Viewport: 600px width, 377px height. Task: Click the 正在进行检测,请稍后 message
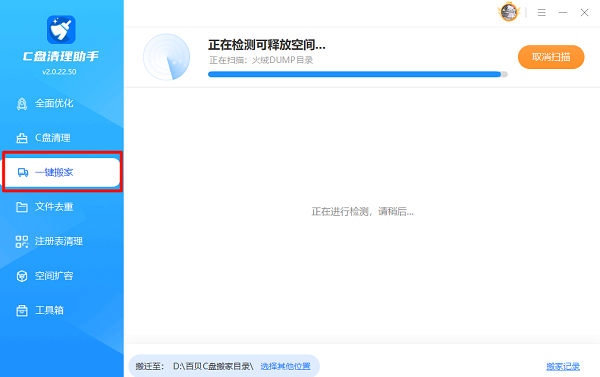coord(362,212)
